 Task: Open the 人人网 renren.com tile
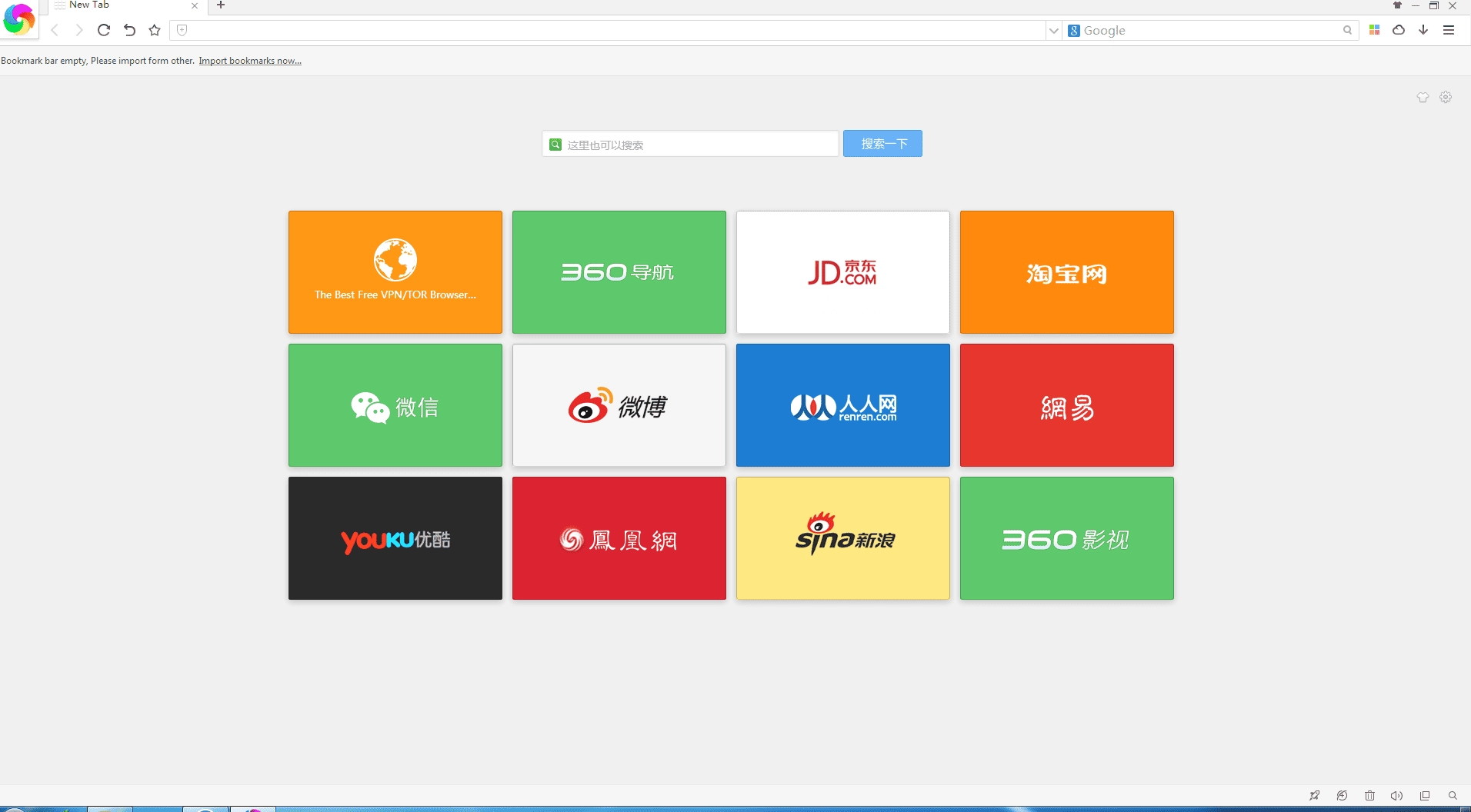point(843,405)
